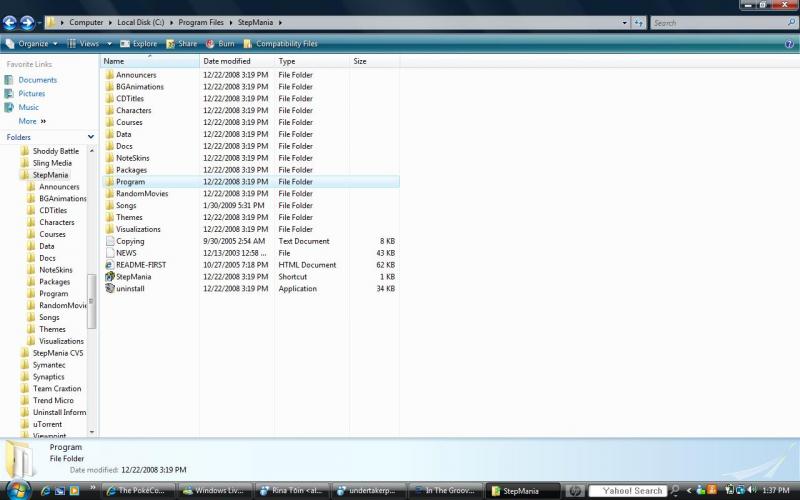Switch to The PokéCo... taskbar window
This screenshot has width=800, height=500.
[x=139, y=491]
